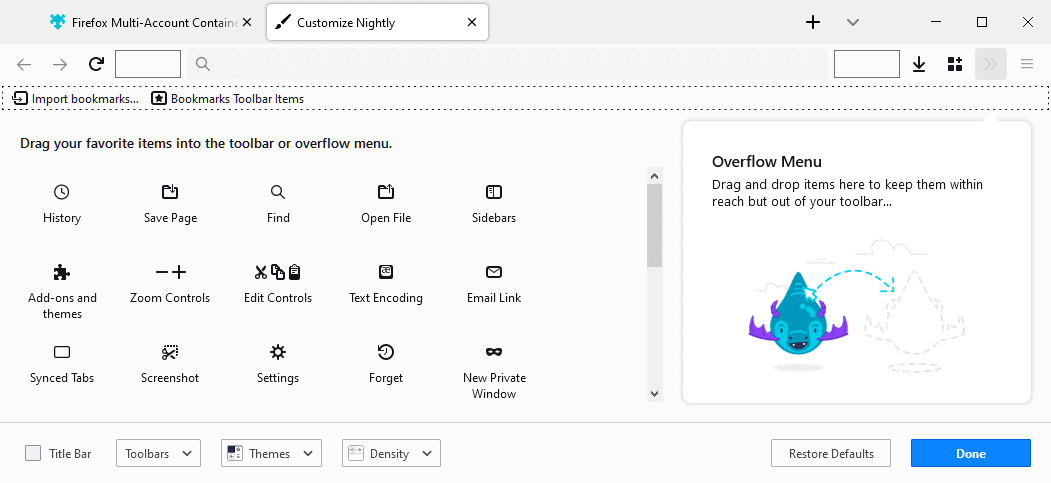Click the extensions grid-plus toolbar icon
The image size is (1051, 483).
(955, 64)
